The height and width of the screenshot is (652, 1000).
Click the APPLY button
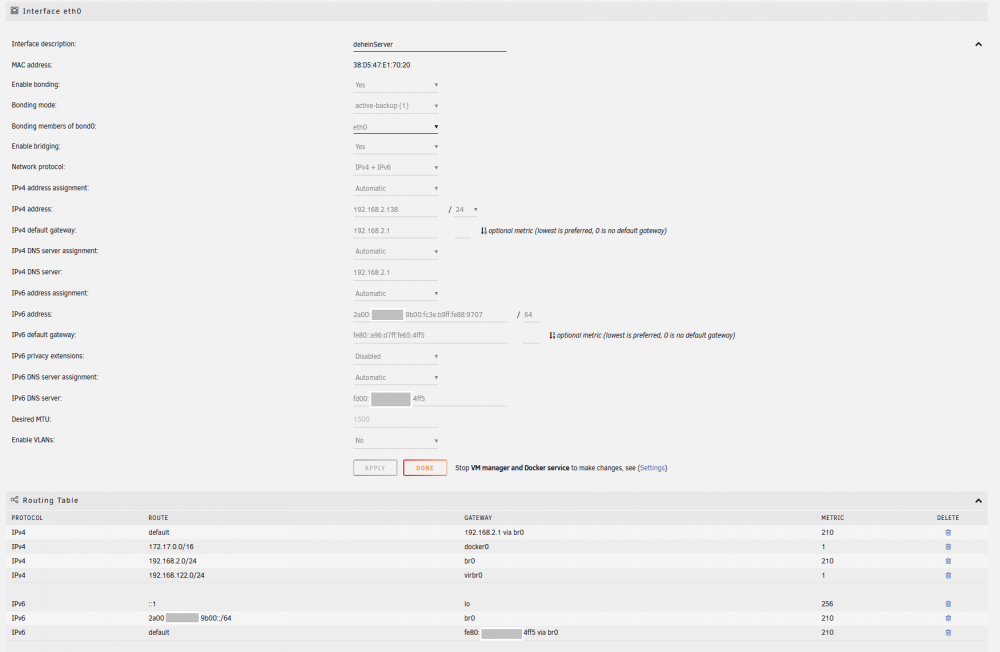point(375,468)
